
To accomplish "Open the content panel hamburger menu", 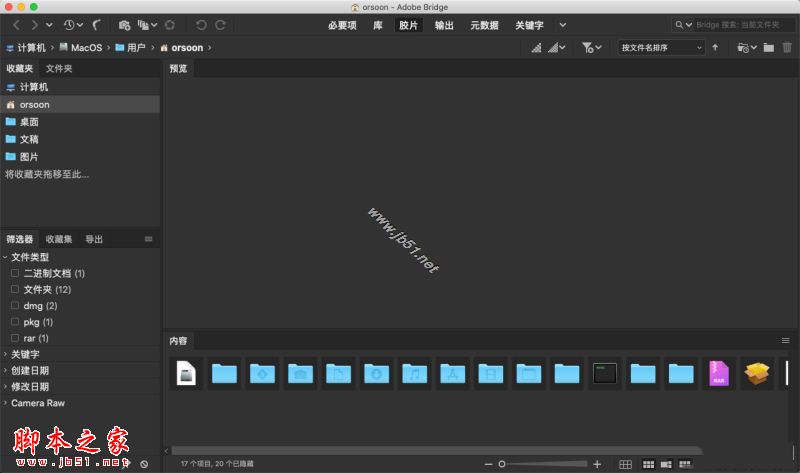I will pyautogui.click(x=786, y=340).
